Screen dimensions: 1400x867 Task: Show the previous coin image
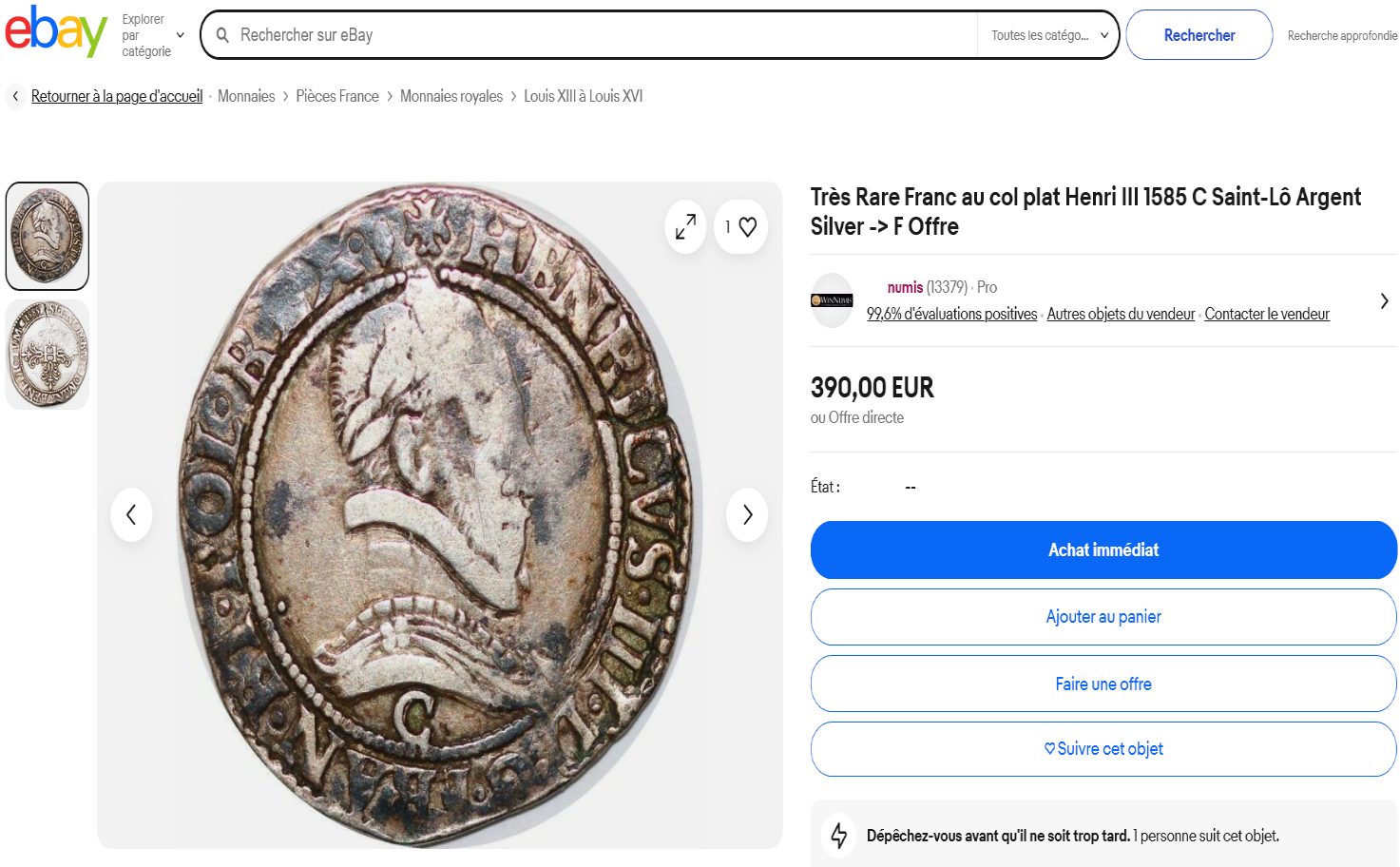click(131, 514)
